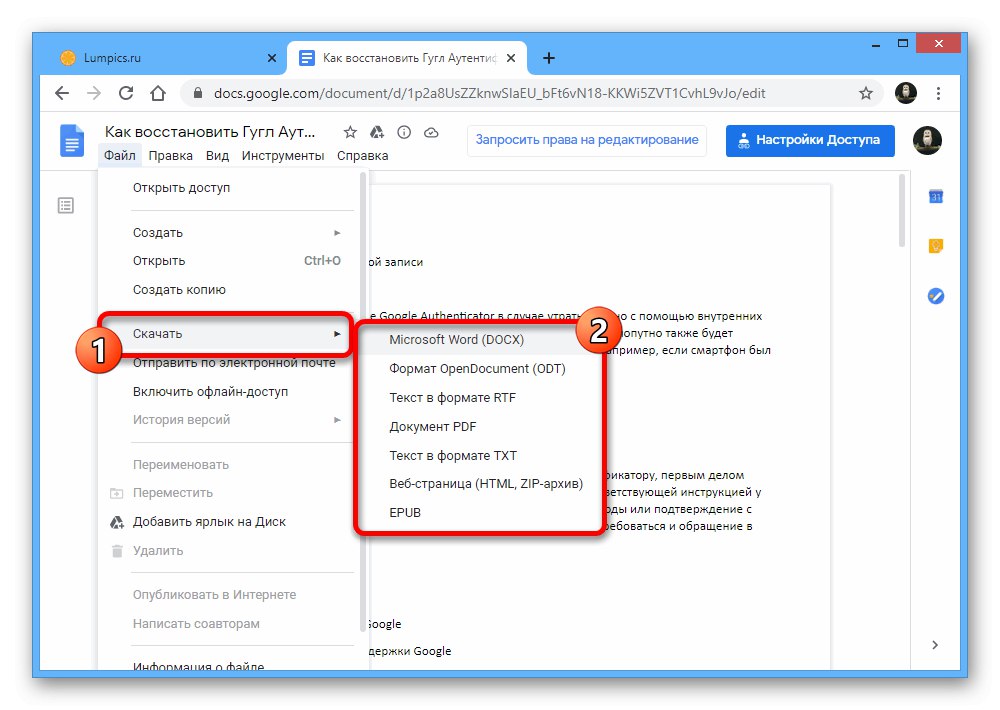Open Google Calendar side panel icon

tap(936, 196)
